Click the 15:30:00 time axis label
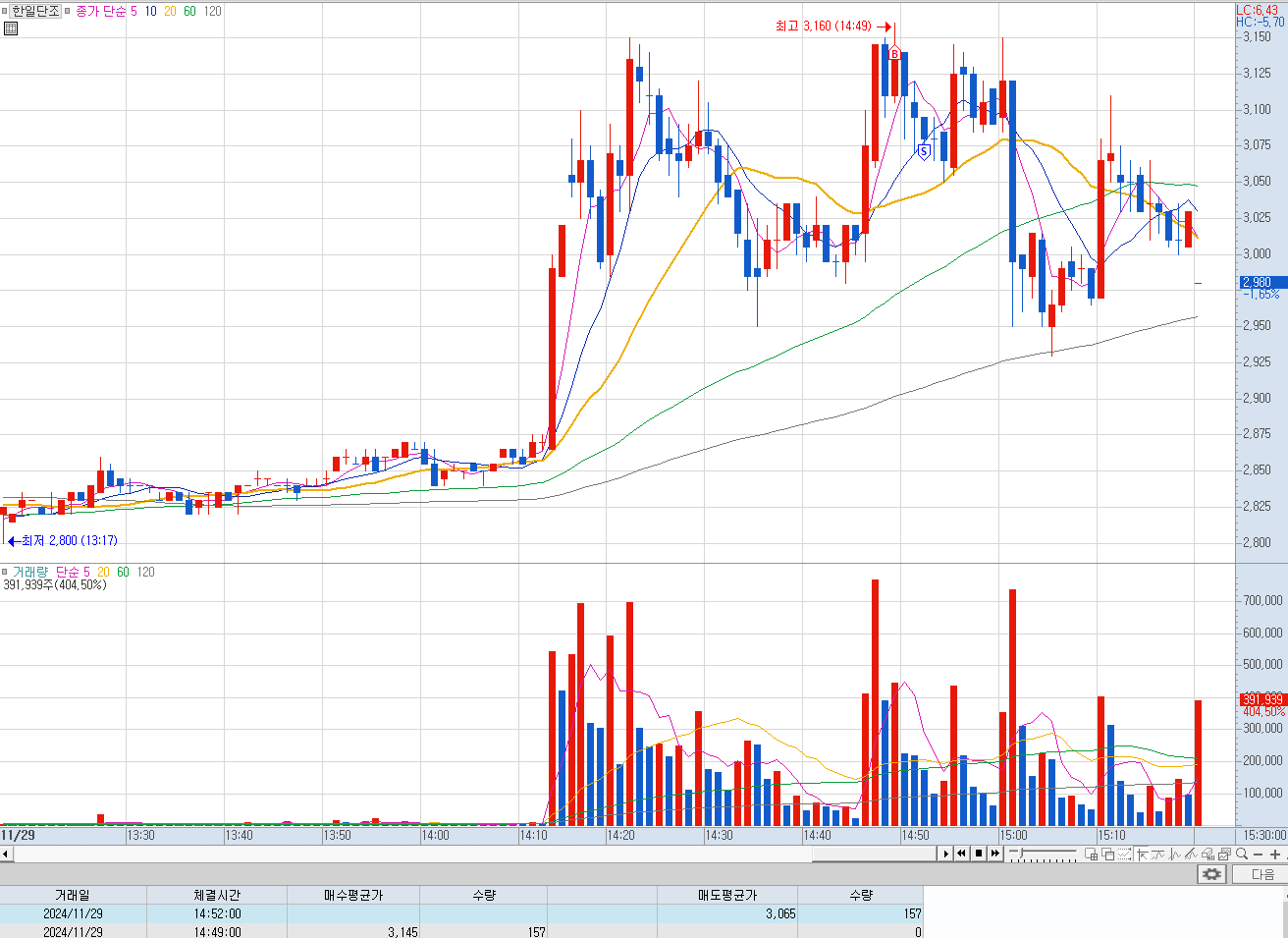The width and height of the screenshot is (1288, 938). pyautogui.click(x=1264, y=835)
